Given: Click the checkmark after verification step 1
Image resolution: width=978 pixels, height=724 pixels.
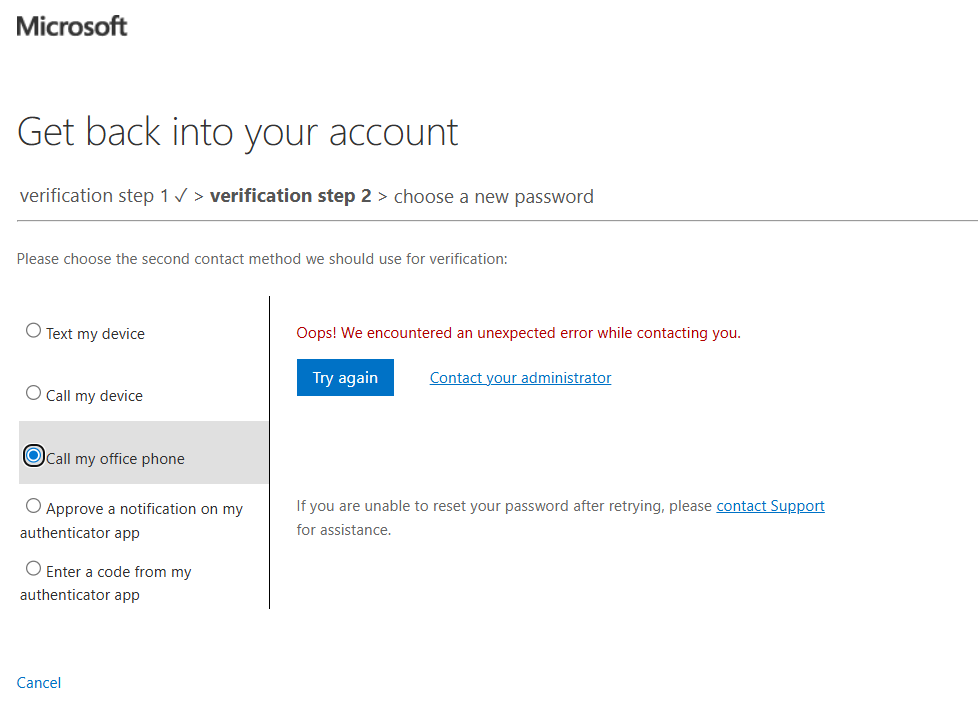Looking at the screenshot, I should 181,196.
